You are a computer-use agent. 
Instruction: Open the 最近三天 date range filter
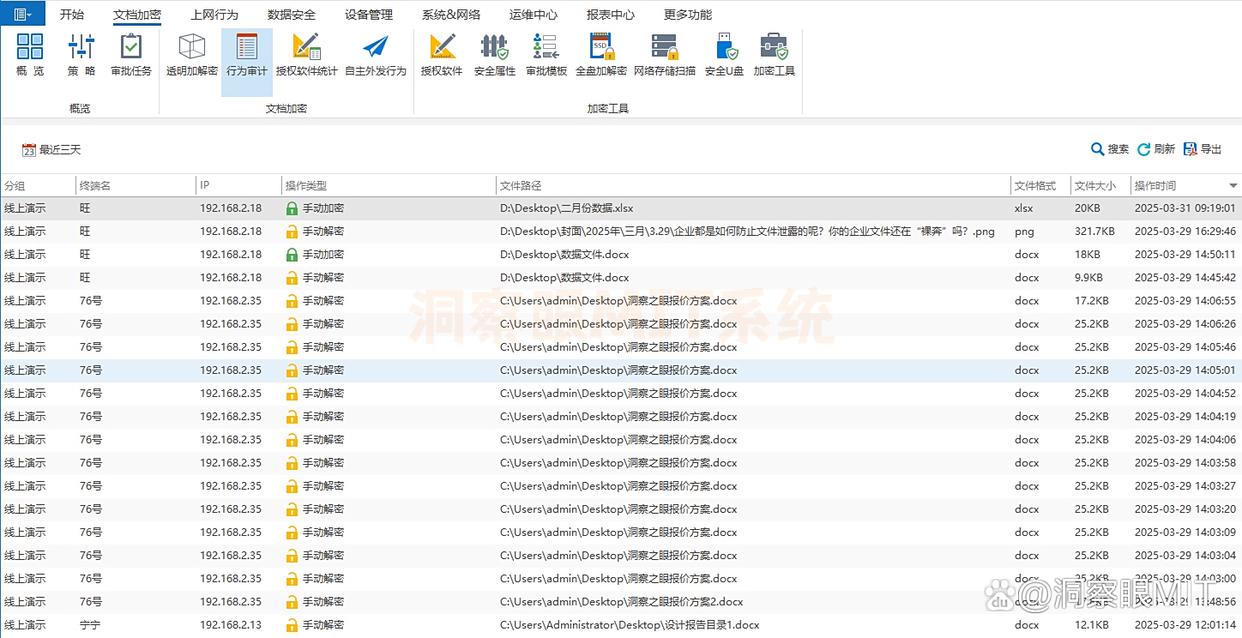click(x=51, y=150)
